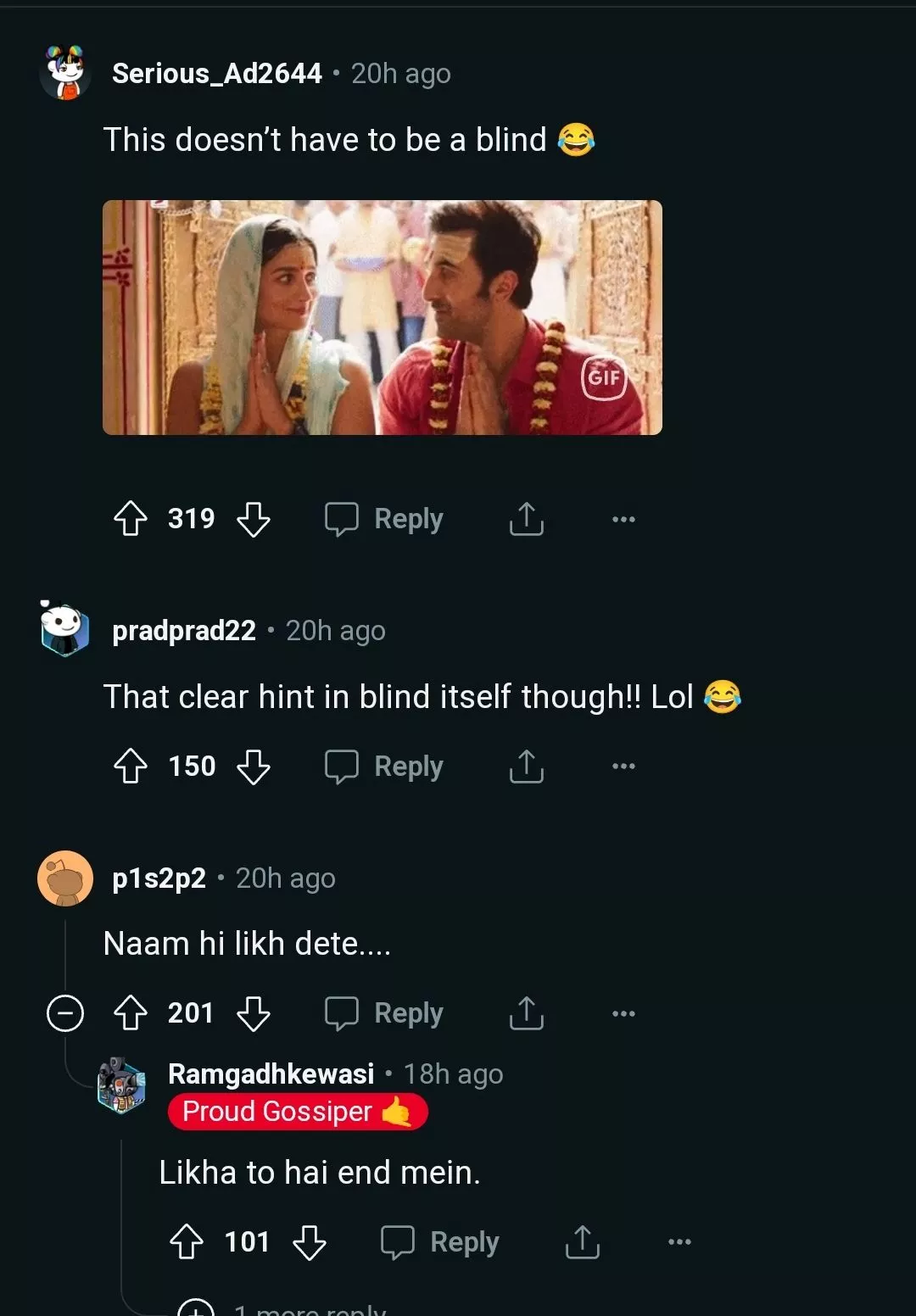Screen dimensions: 916x1316
Task: Open overflow menu on p1s2p2's comment
Action: tap(623, 1013)
